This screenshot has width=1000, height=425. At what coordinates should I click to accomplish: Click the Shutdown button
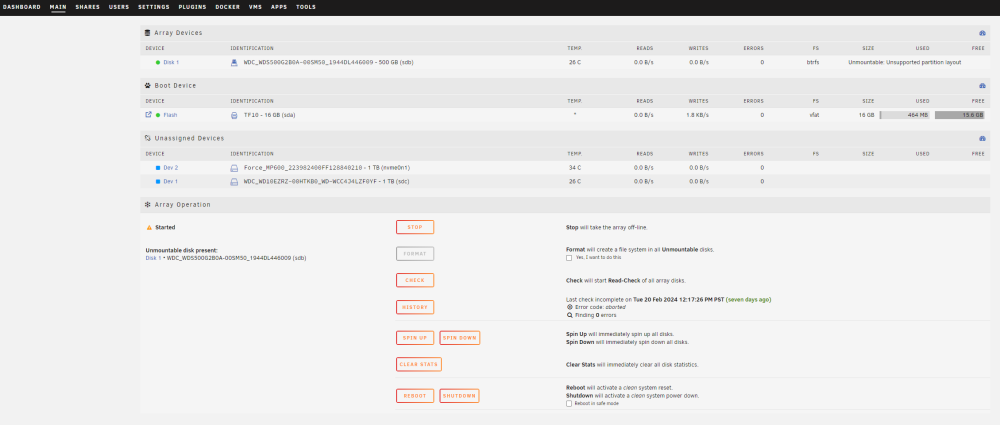click(x=460, y=396)
